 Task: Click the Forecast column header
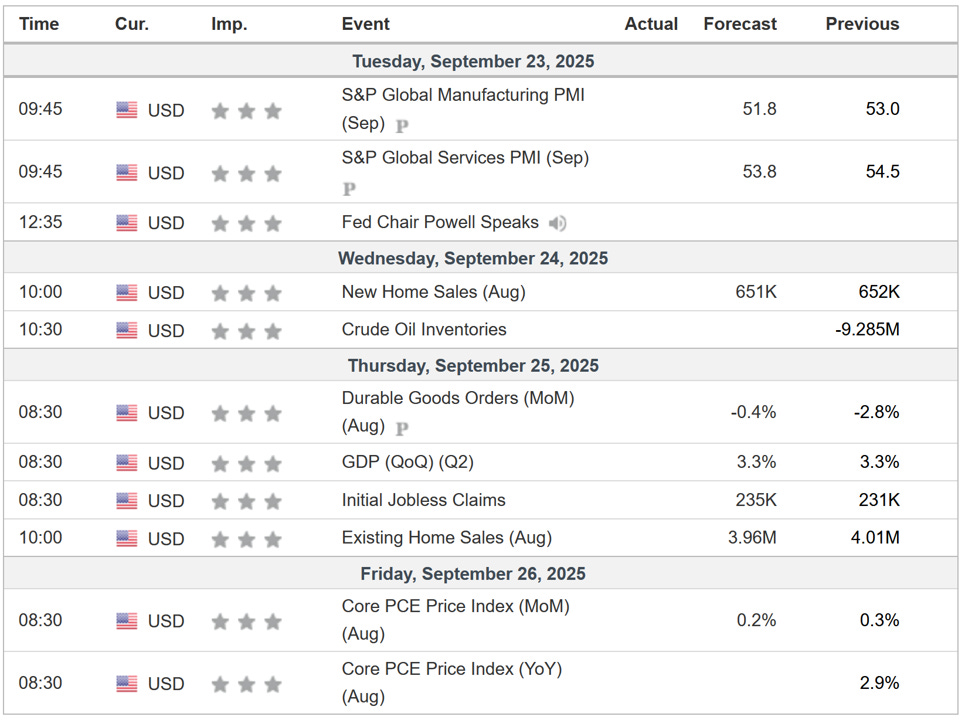(x=739, y=24)
